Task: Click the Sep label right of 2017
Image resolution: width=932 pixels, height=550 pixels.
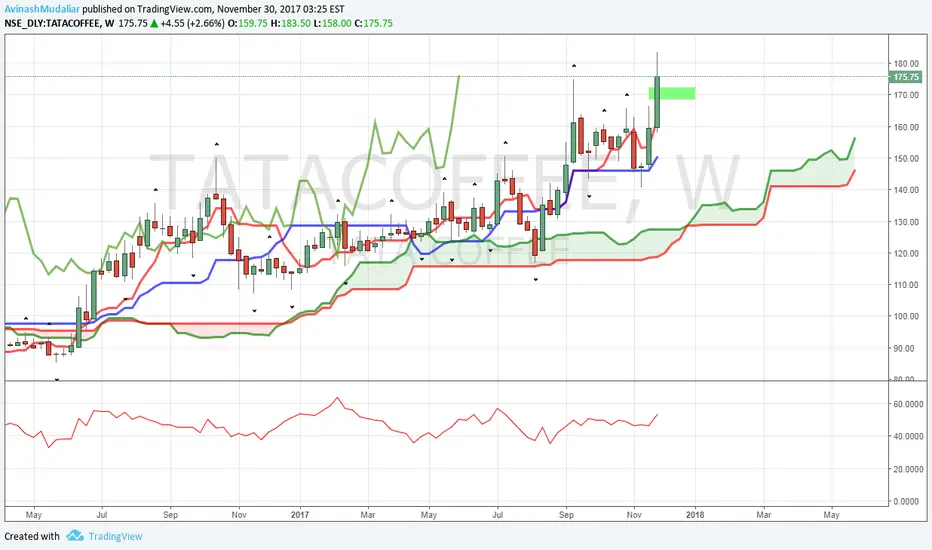Action: 566,514
